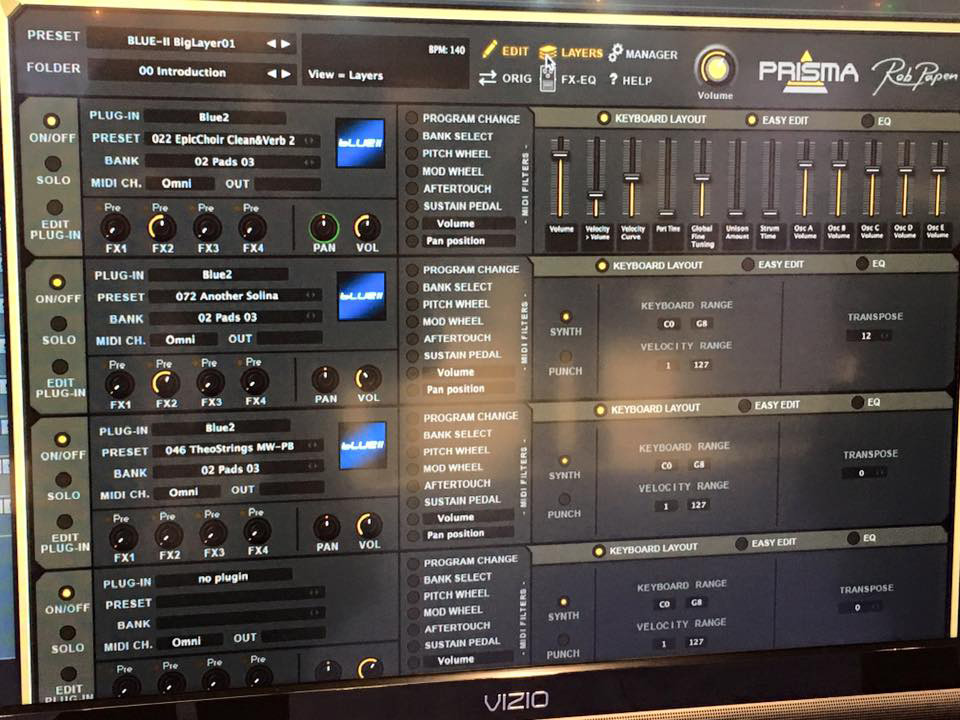This screenshot has height=720, width=960.
Task: Click Pre label above FX1 in first layer
Action: coord(112,208)
